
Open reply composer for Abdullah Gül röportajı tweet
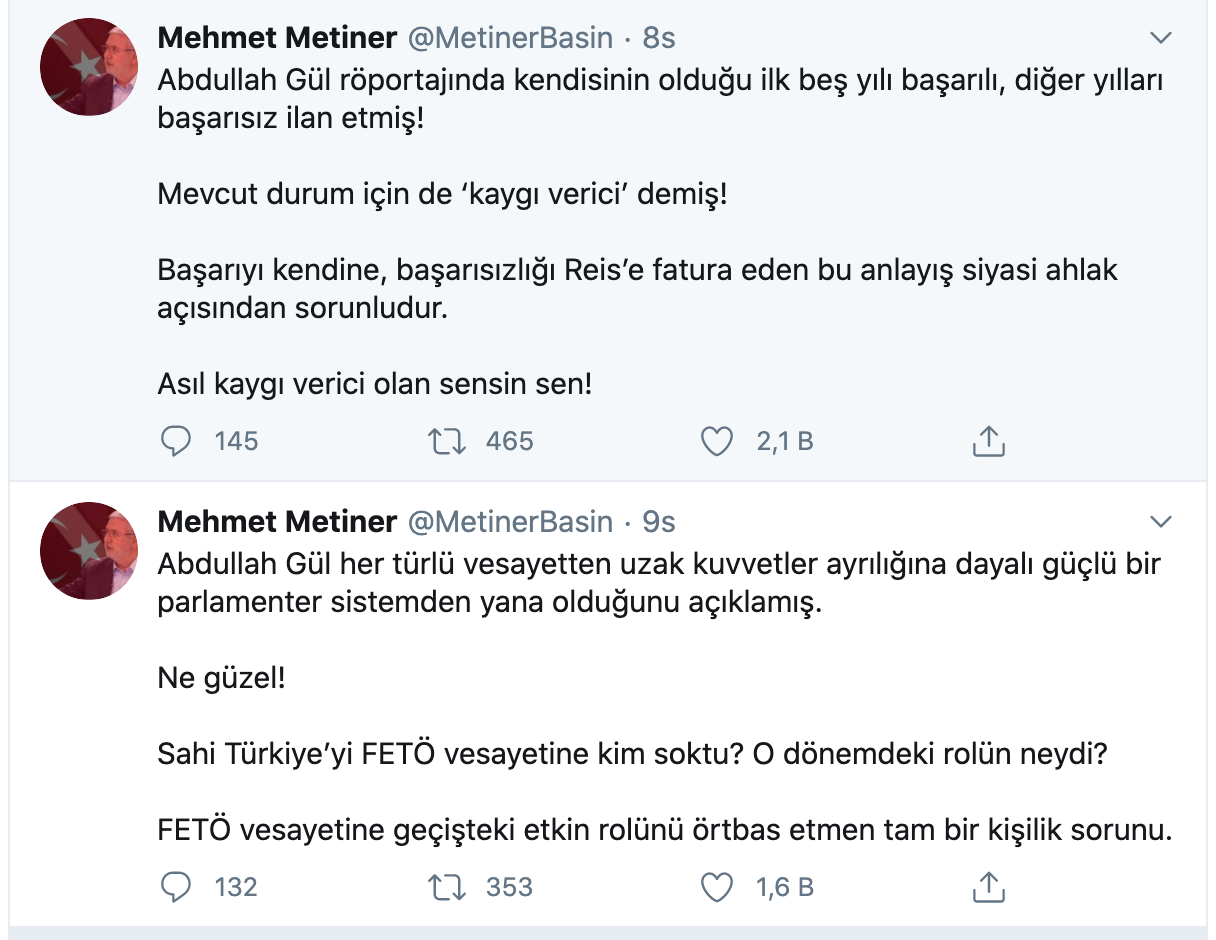176,440
